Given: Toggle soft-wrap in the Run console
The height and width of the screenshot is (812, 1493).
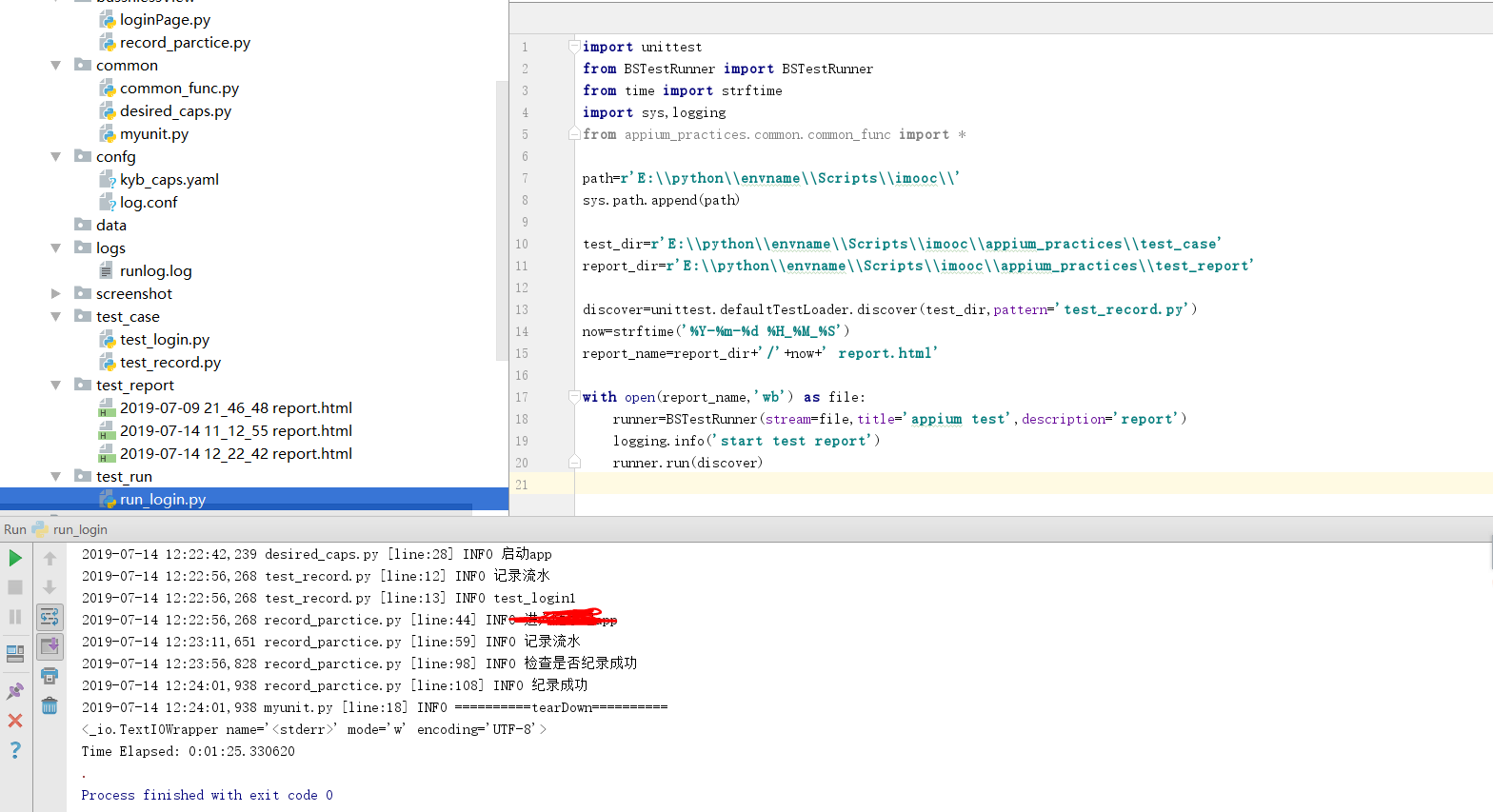Looking at the screenshot, I should (x=50, y=617).
